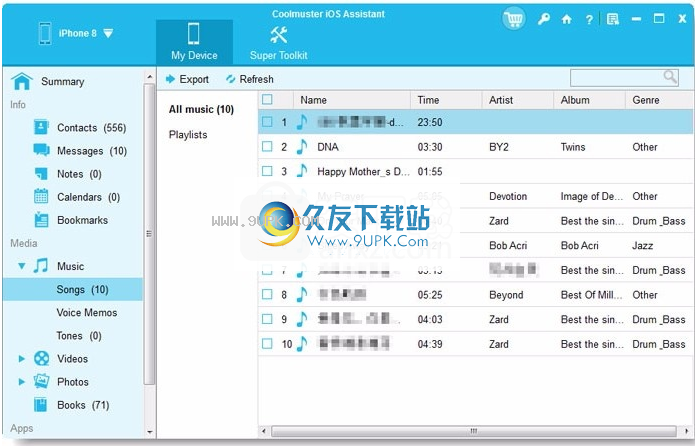The width and height of the screenshot is (695, 448).
Task: Click the Calendars icon in sidebar
Action: (x=41, y=196)
